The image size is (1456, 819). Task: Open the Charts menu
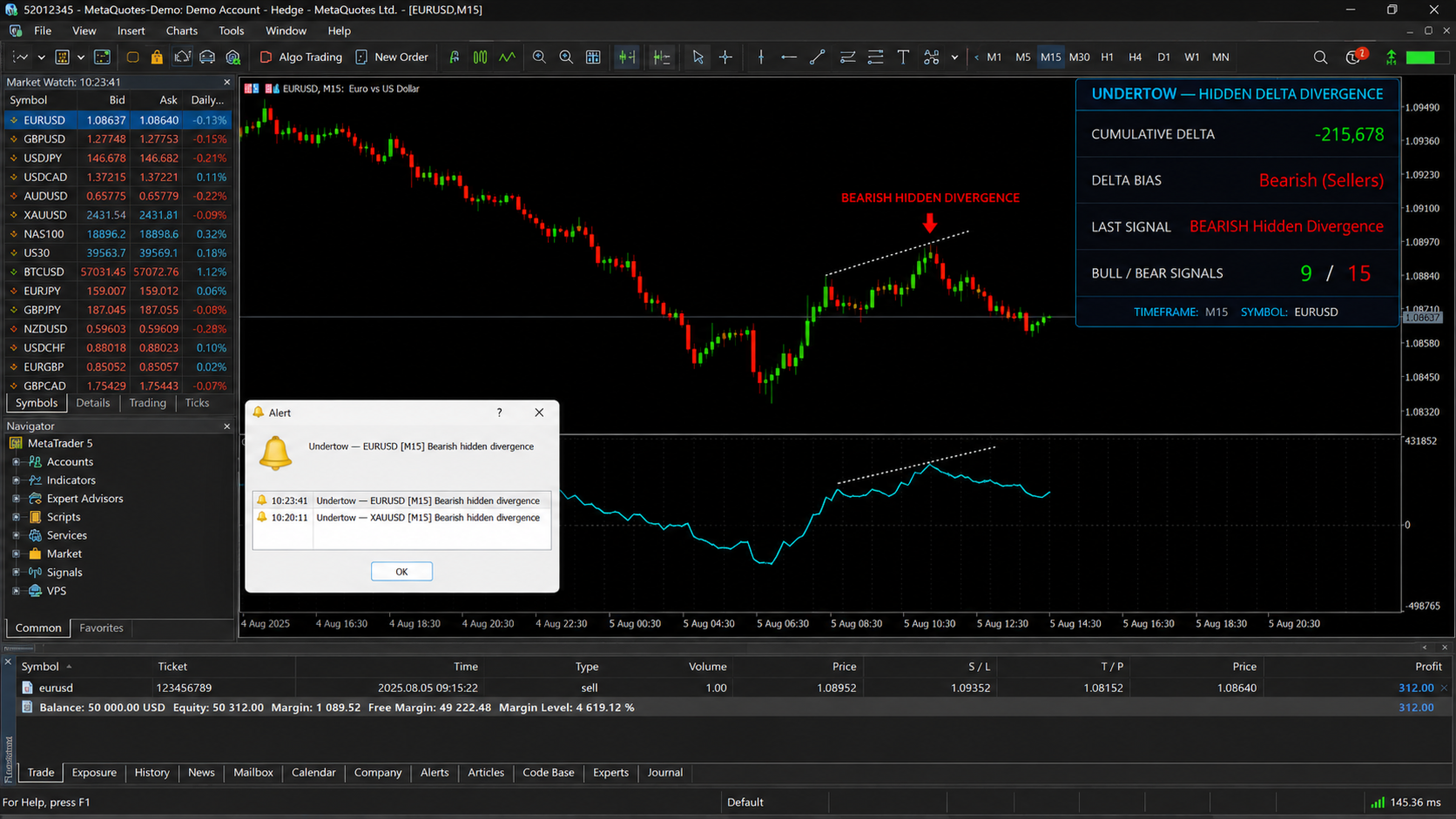(181, 30)
